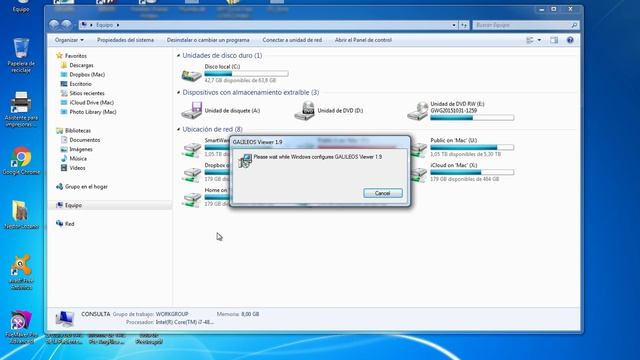Open the yellow folder desktop icon
The image size is (640, 360).
coord(21,214)
